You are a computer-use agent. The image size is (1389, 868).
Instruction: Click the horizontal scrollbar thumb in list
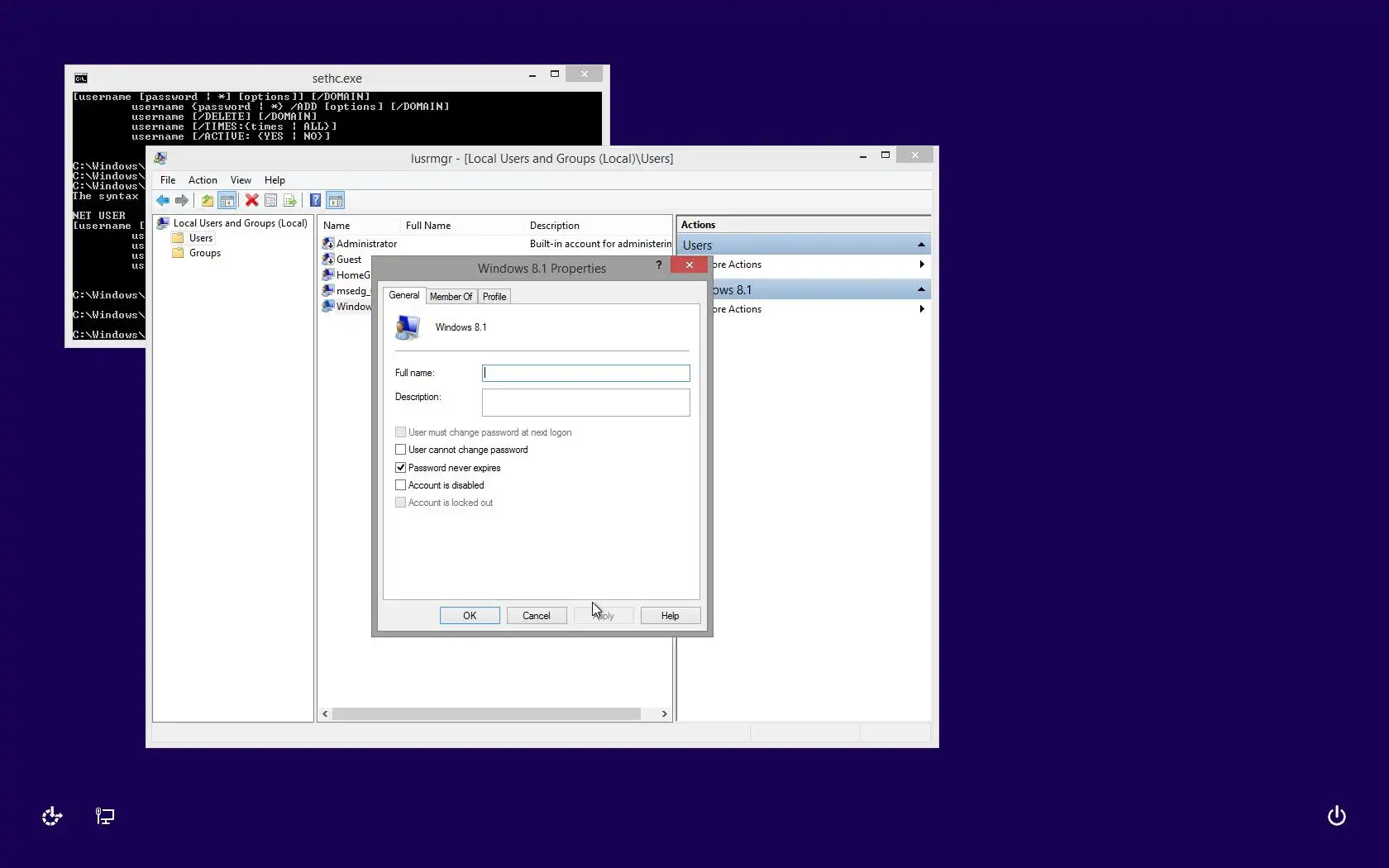(x=486, y=713)
